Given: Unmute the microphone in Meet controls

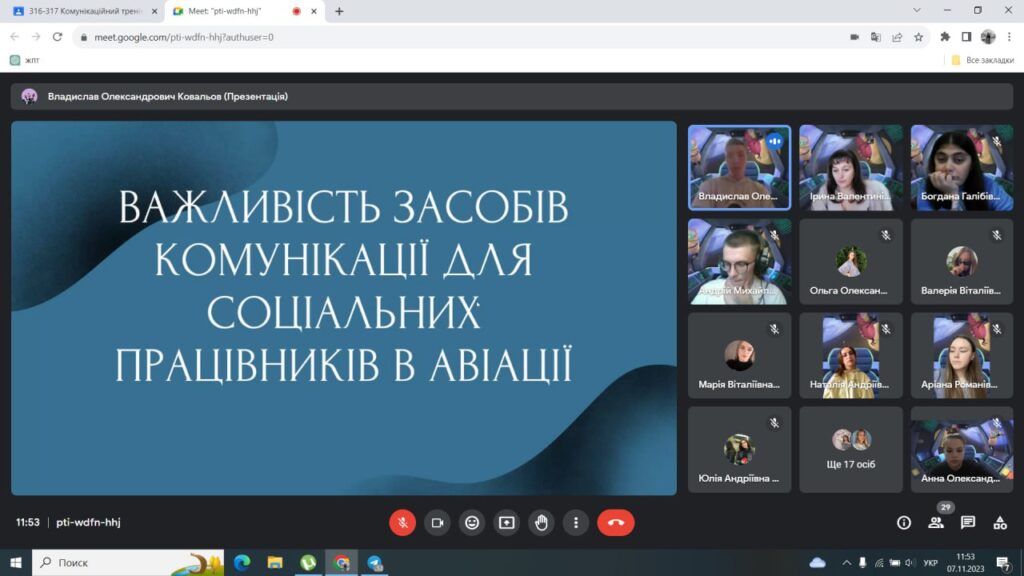Looking at the screenshot, I should pyautogui.click(x=402, y=522).
